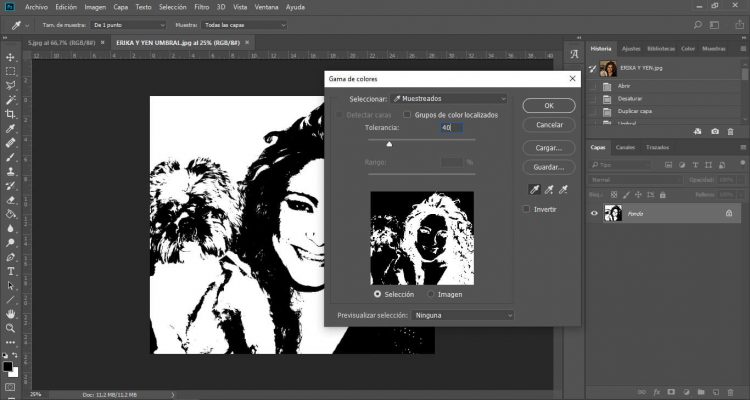Hide the Fondo layer with eye icon
This screenshot has width=750, height=400.
click(594, 213)
